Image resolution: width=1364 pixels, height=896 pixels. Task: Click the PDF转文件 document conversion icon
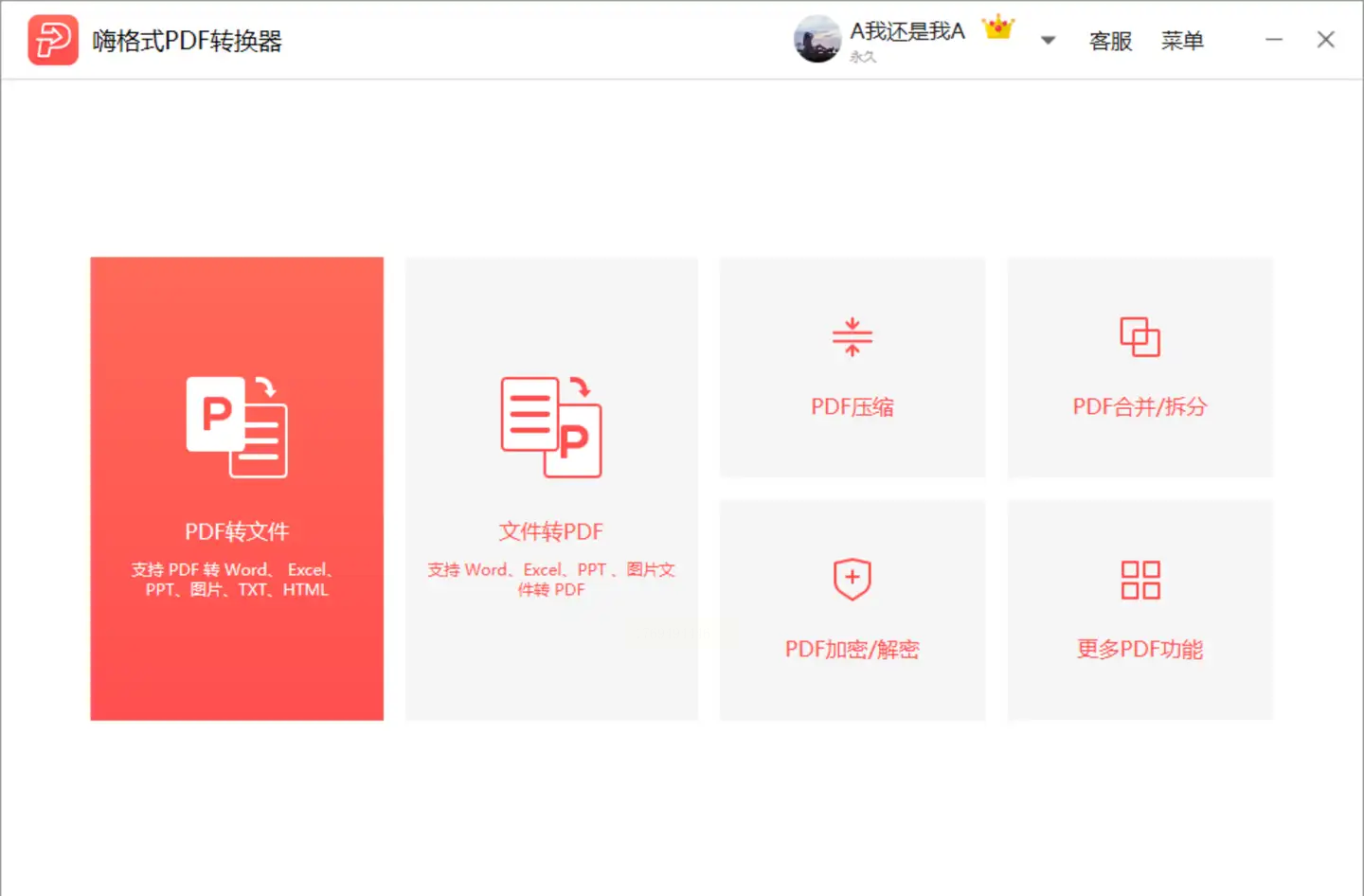237,427
